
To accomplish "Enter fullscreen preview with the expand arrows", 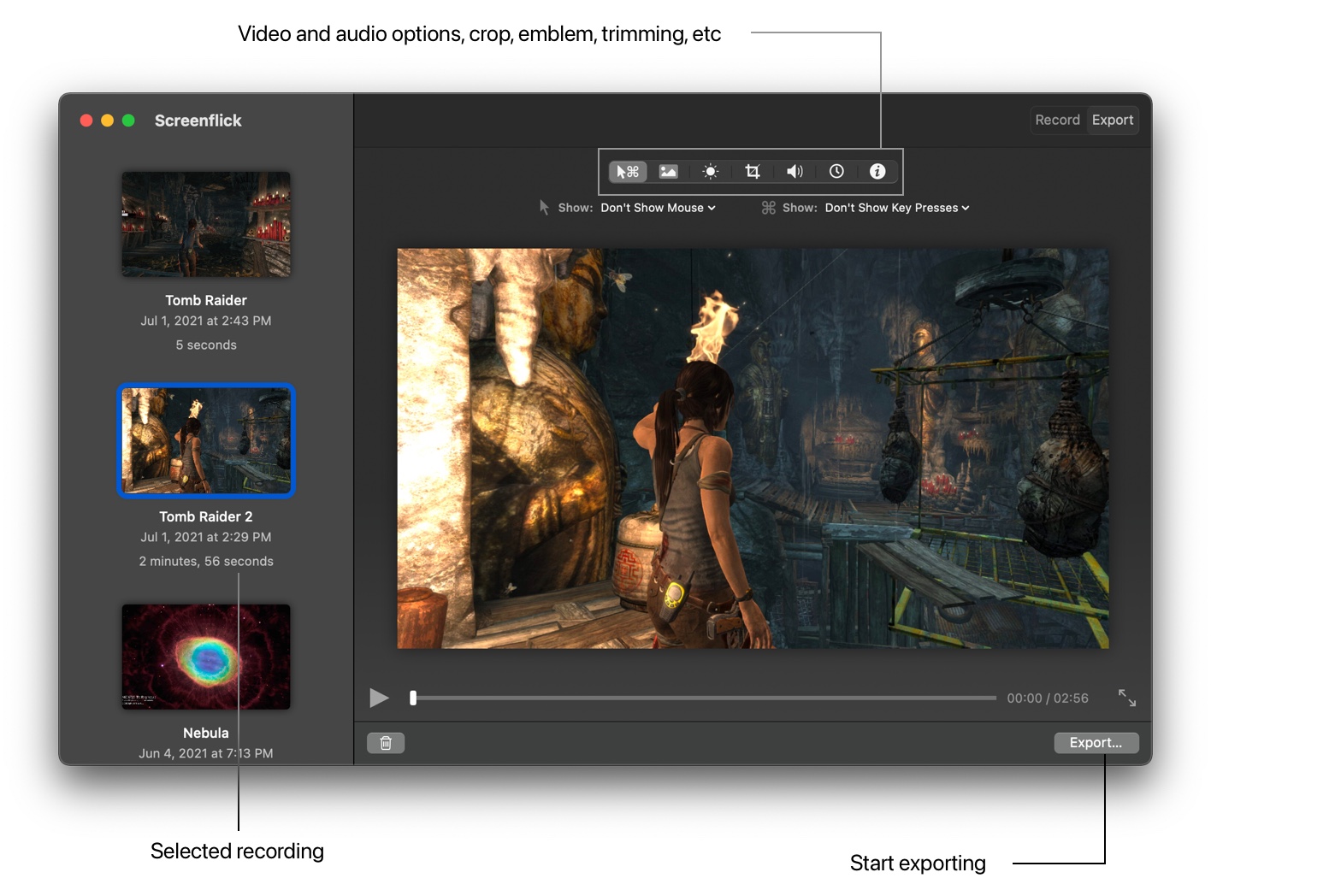I will pos(1127,698).
